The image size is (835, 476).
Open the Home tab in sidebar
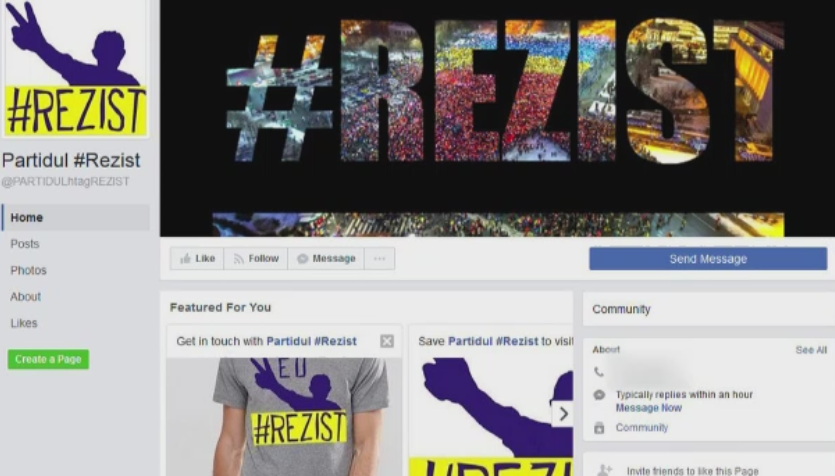(x=76, y=217)
